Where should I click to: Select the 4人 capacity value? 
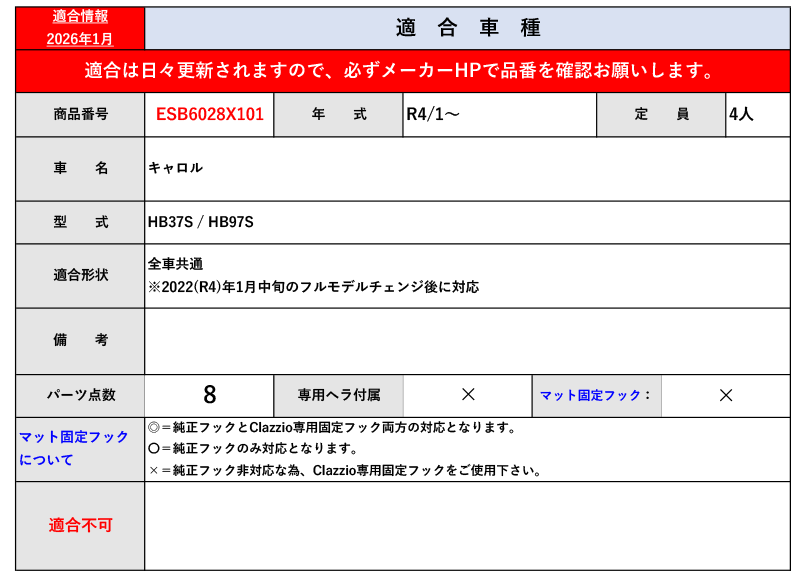point(741,115)
